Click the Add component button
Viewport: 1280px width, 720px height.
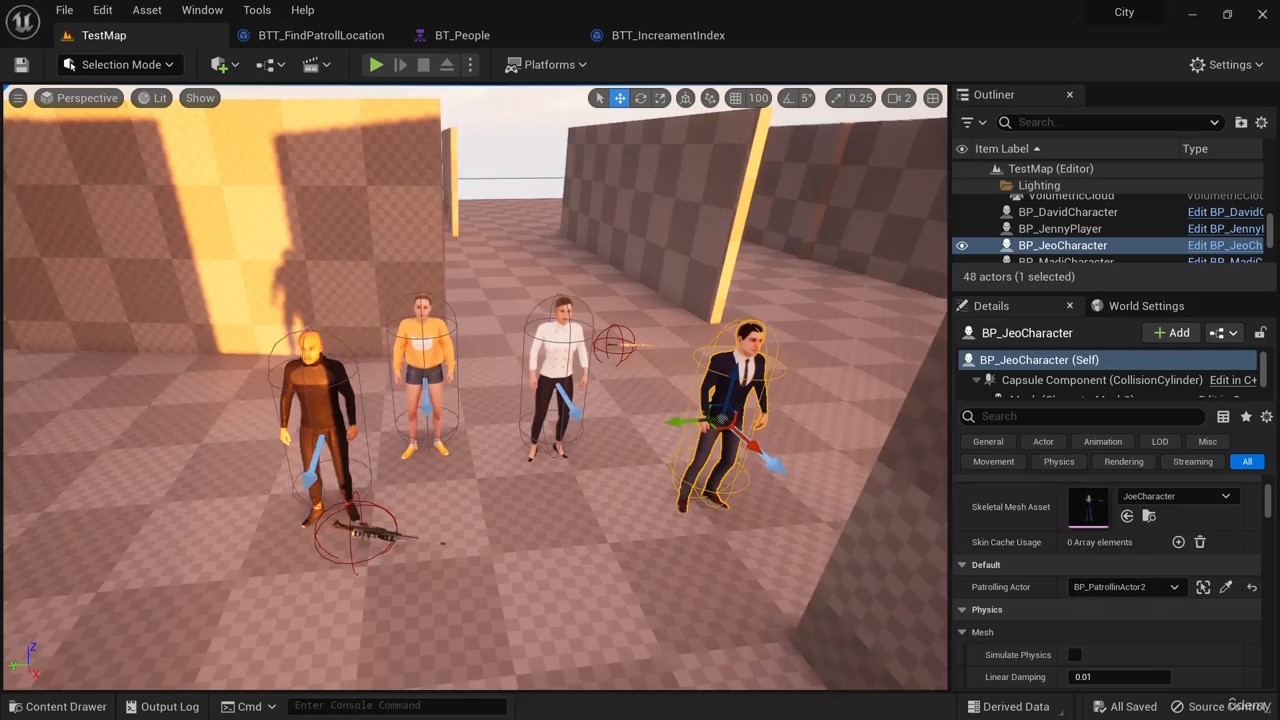coord(1171,333)
